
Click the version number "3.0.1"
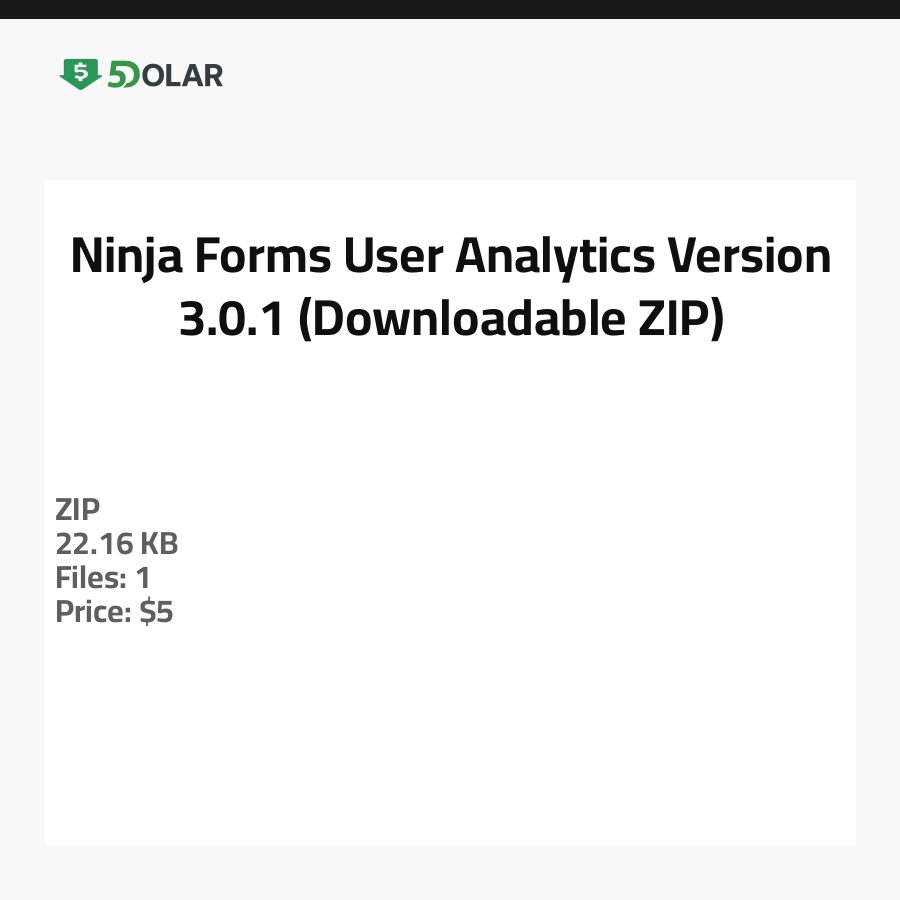click(x=232, y=319)
